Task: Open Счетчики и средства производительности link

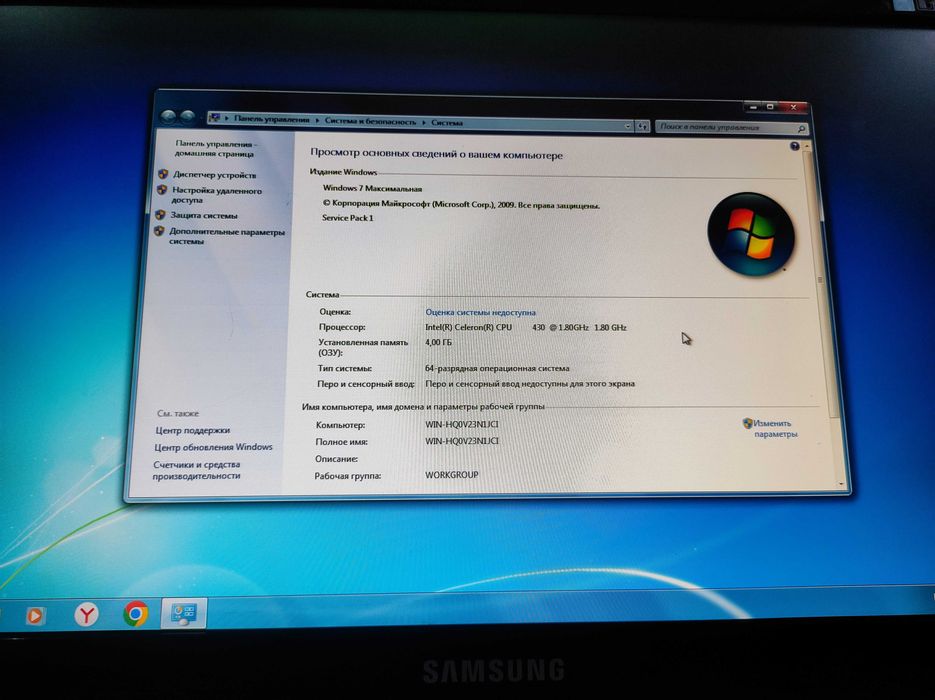Action: (197, 470)
